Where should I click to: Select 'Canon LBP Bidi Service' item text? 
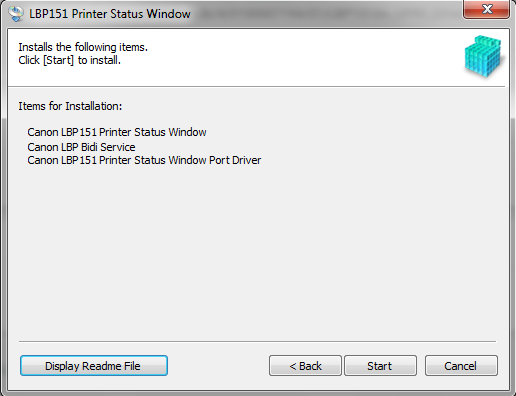81,147
